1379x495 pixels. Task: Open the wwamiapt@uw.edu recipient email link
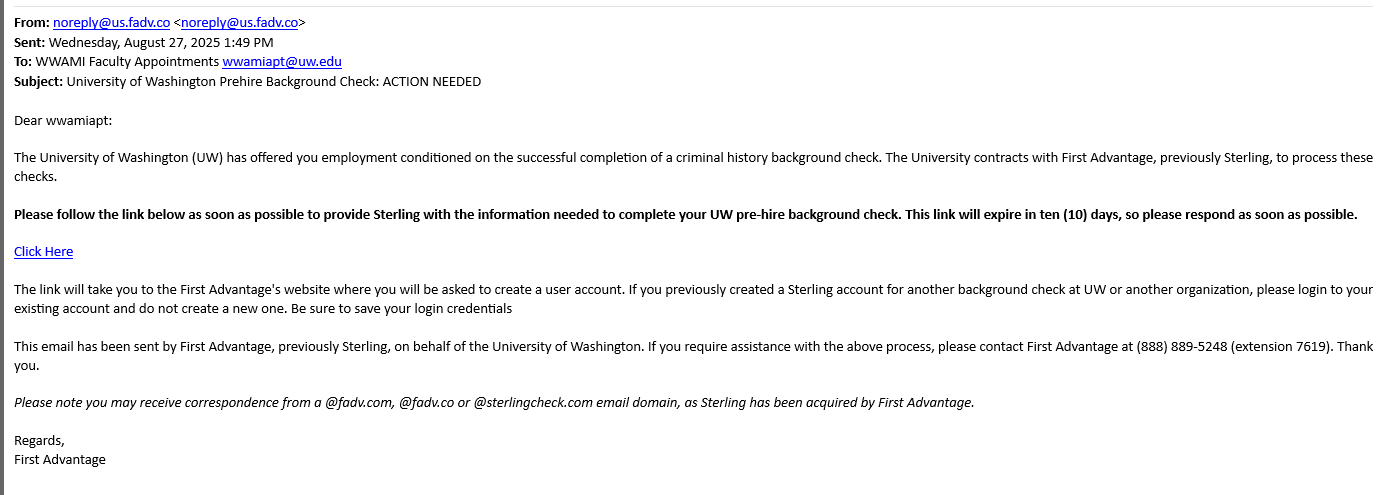tap(282, 61)
